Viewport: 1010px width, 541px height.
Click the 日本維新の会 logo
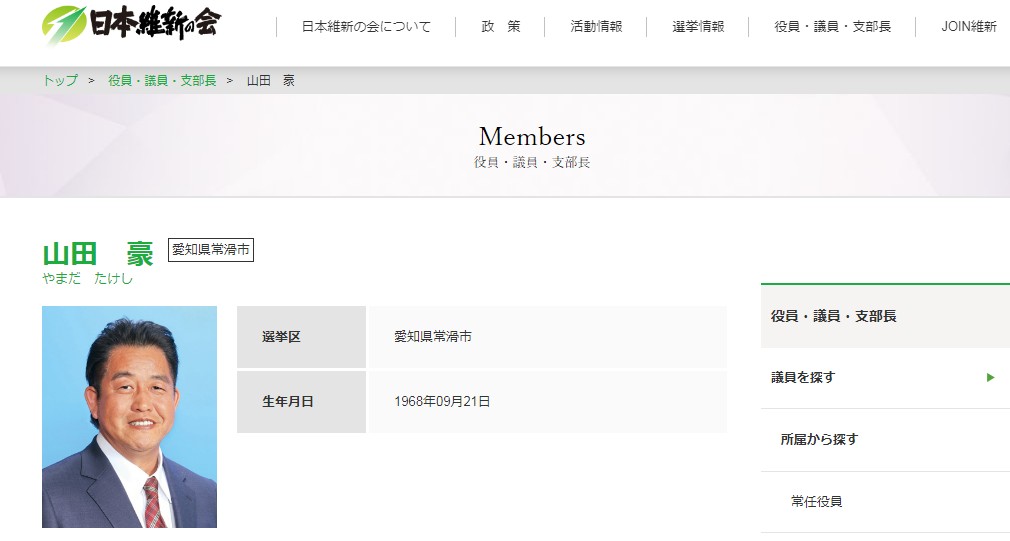tap(131, 24)
